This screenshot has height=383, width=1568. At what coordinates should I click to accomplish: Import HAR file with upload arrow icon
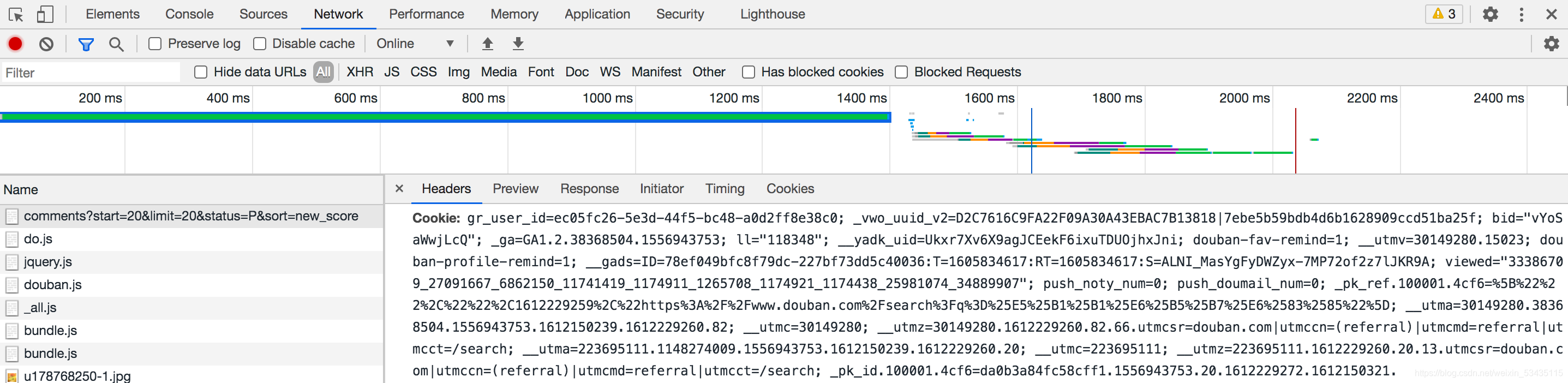point(488,44)
